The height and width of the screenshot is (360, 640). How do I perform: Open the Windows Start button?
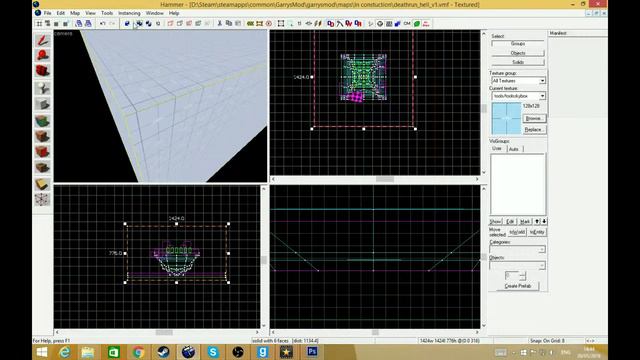pos(42,352)
